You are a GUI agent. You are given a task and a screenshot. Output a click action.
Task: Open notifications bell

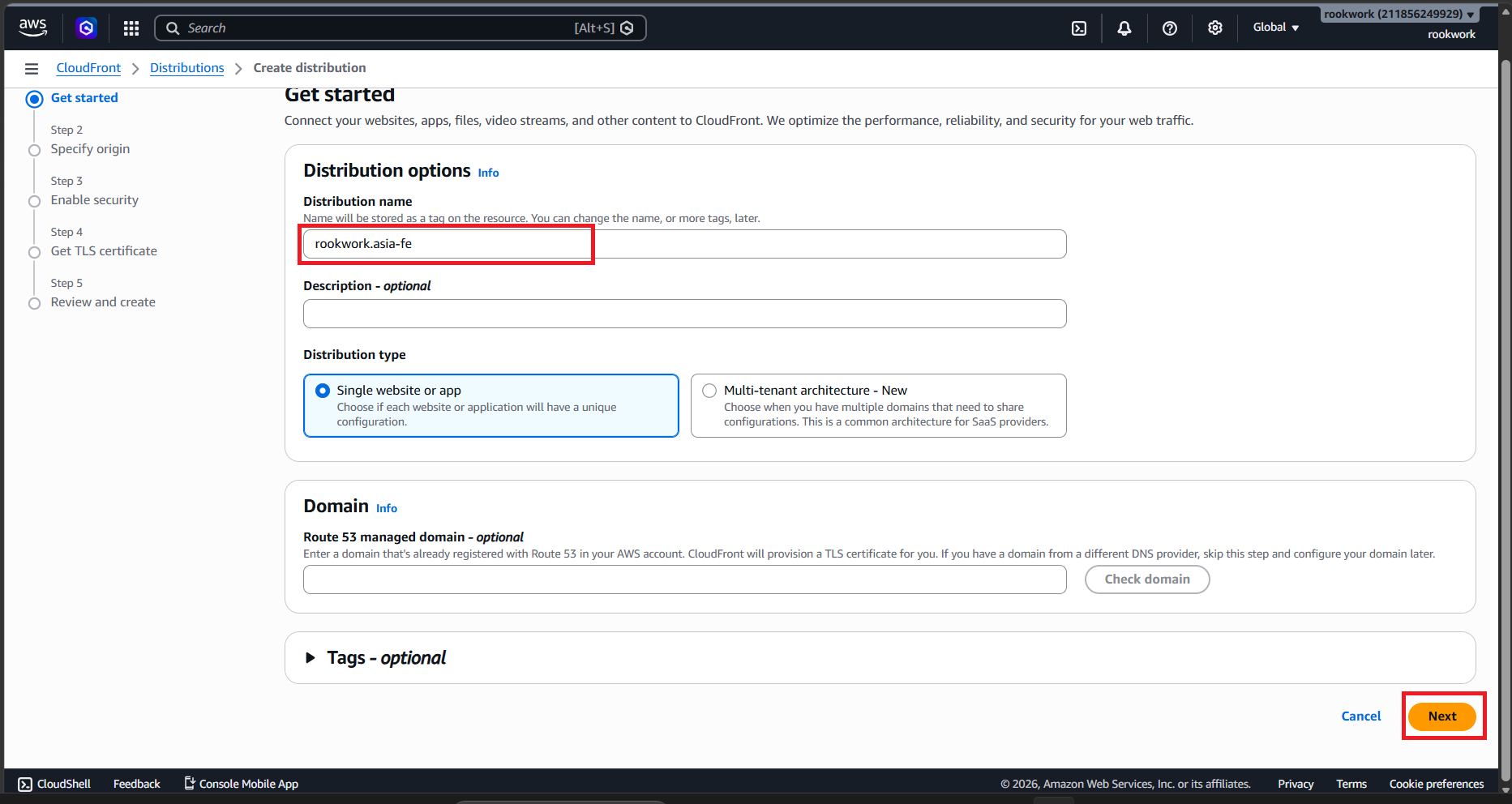click(1124, 28)
